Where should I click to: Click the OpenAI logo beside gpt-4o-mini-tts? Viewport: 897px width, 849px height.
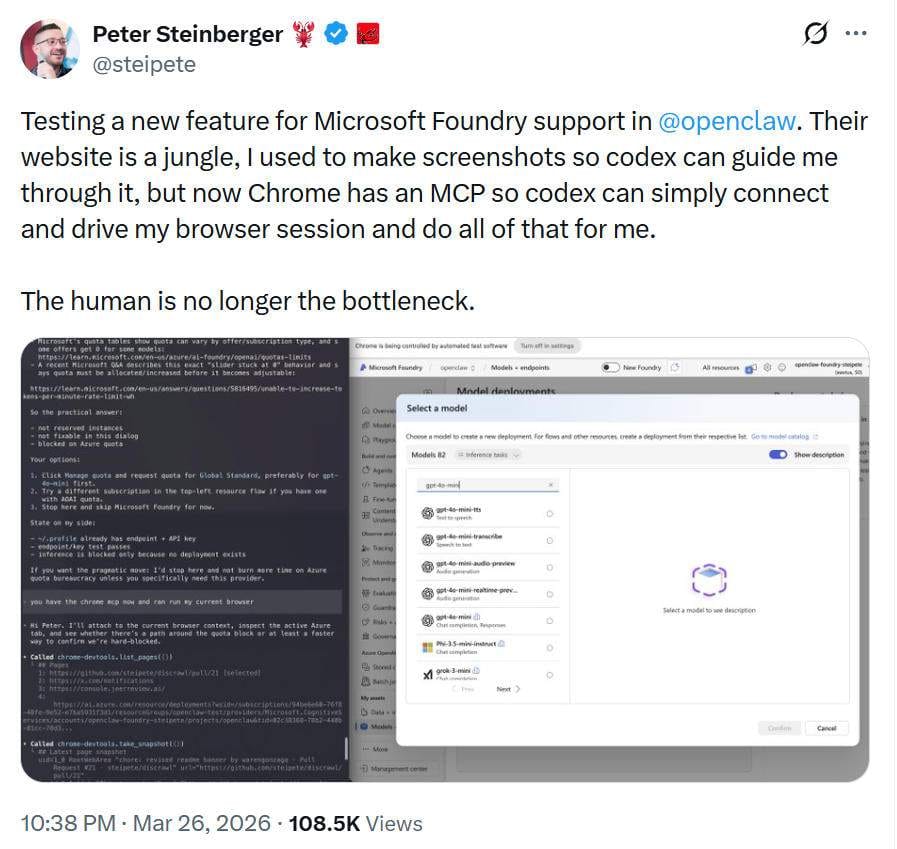tap(427, 513)
